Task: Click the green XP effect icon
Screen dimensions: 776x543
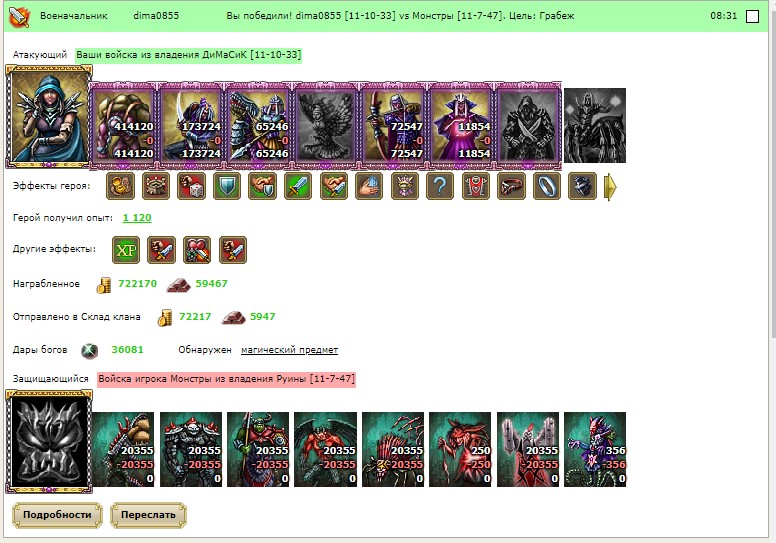Action: tap(126, 250)
